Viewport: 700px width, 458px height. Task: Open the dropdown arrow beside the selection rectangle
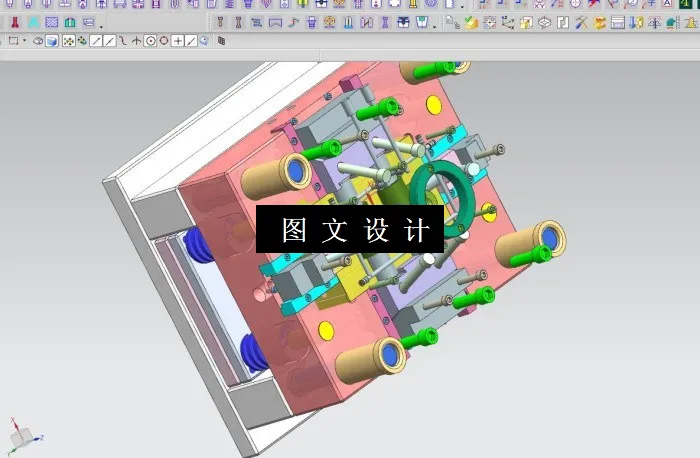tap(24, 41)
